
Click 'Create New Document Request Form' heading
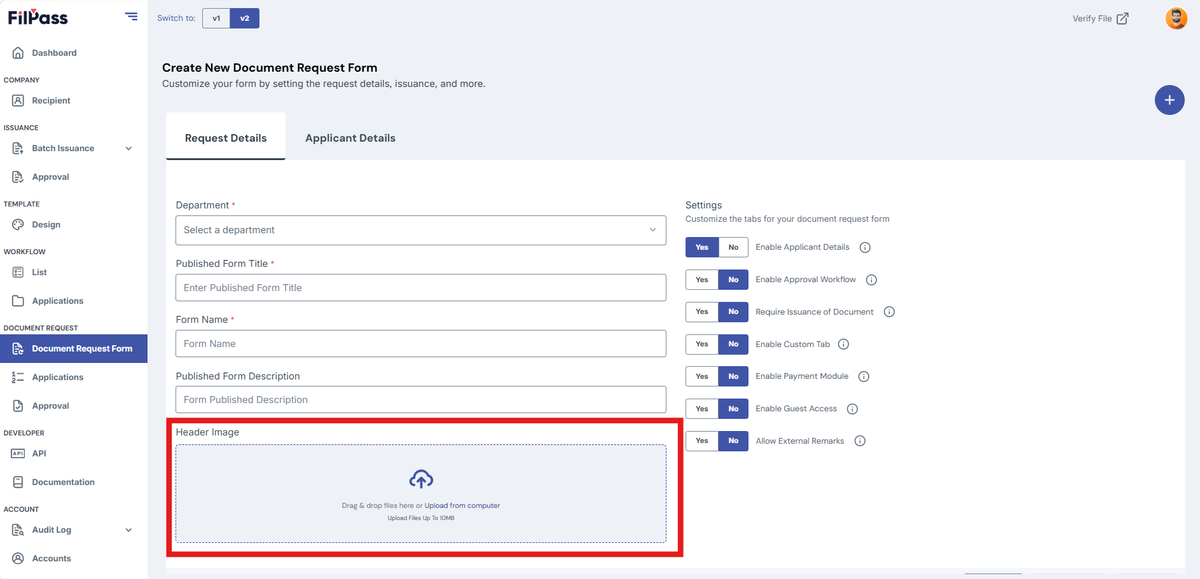tap(270, 68)
